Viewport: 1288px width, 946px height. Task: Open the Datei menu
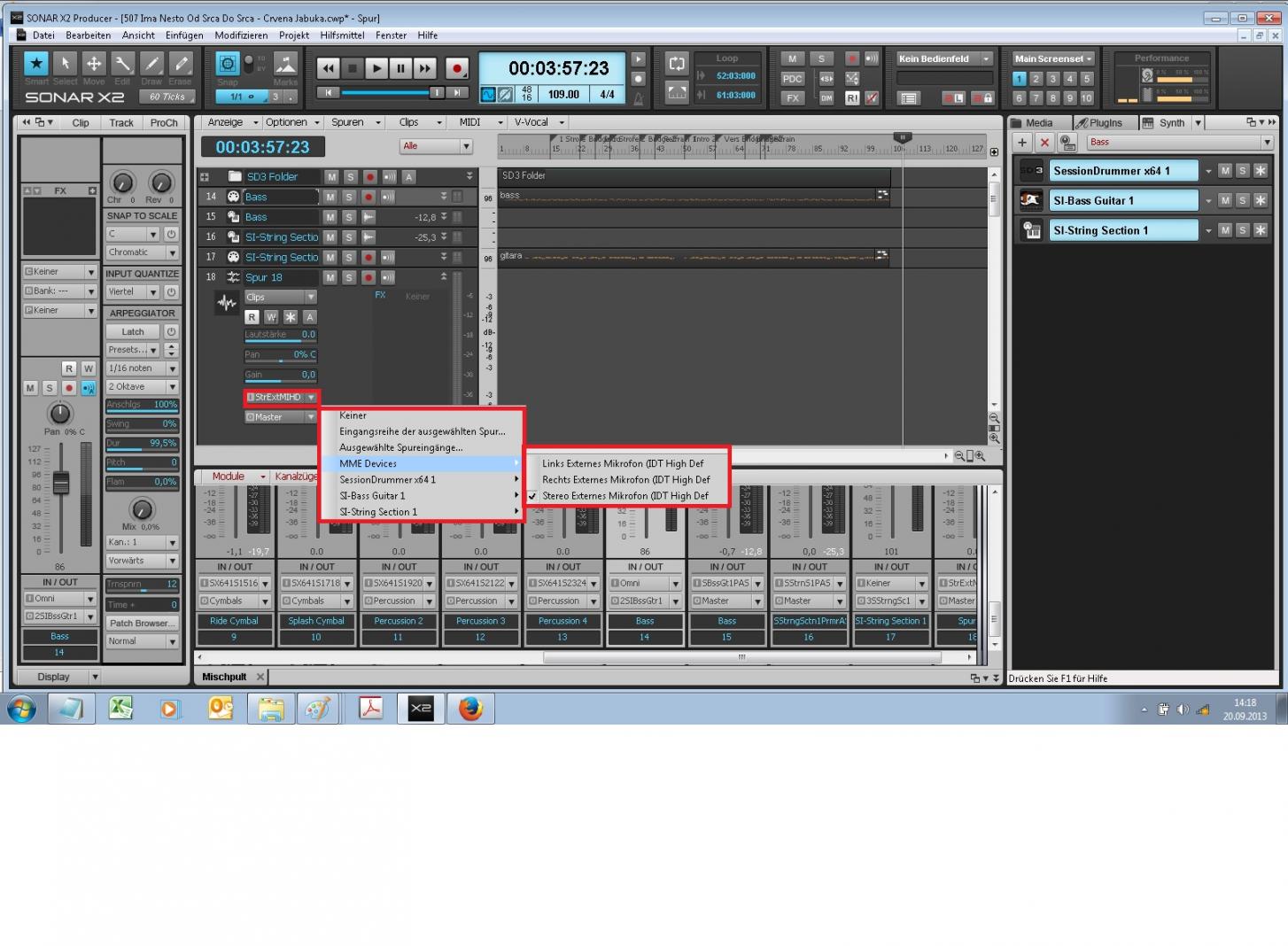[x=43, y=35]
